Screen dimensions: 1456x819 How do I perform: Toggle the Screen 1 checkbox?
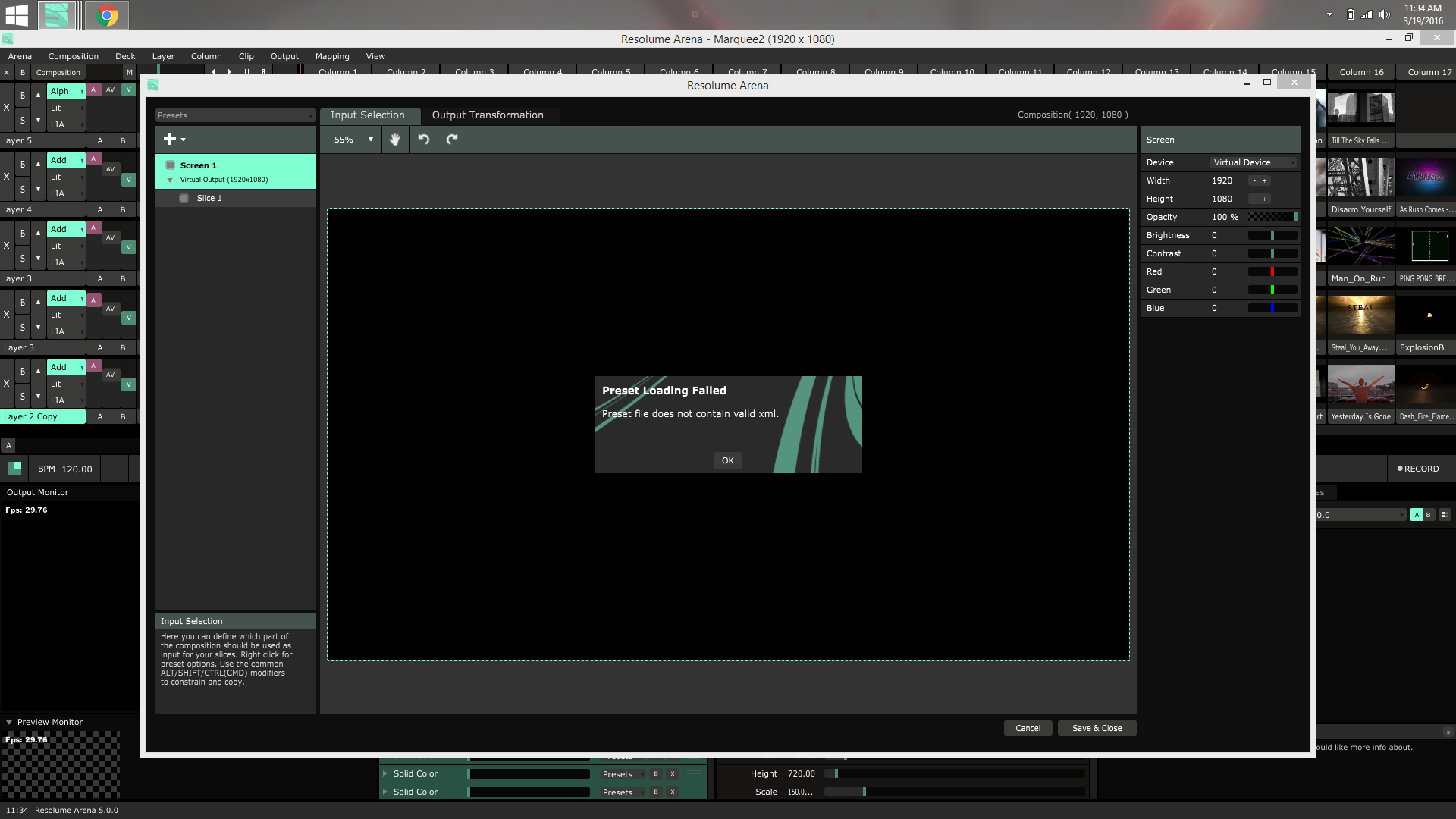[x=171, y=165]
